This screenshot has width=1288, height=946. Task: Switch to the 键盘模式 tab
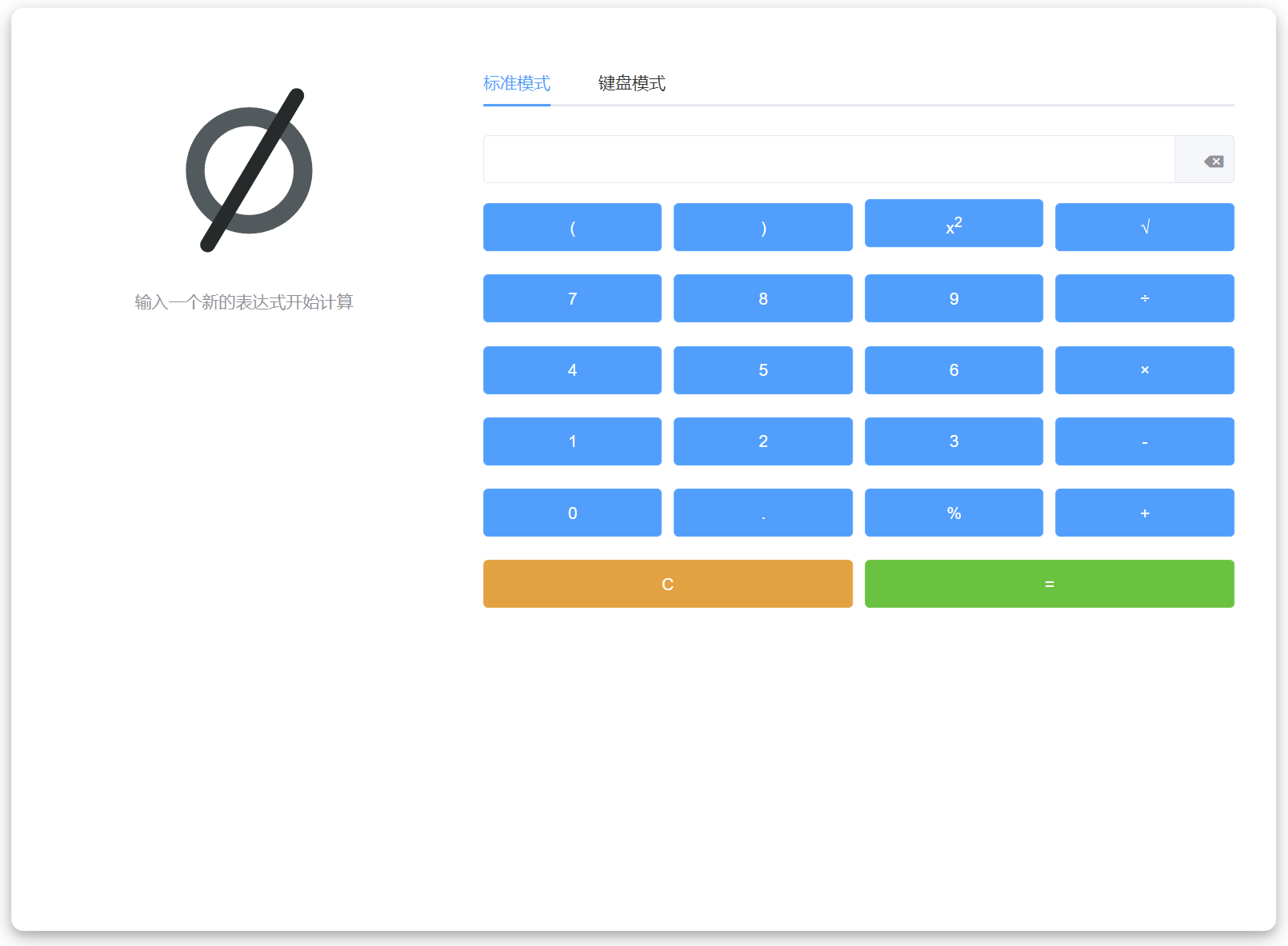(x=631, y=83)
